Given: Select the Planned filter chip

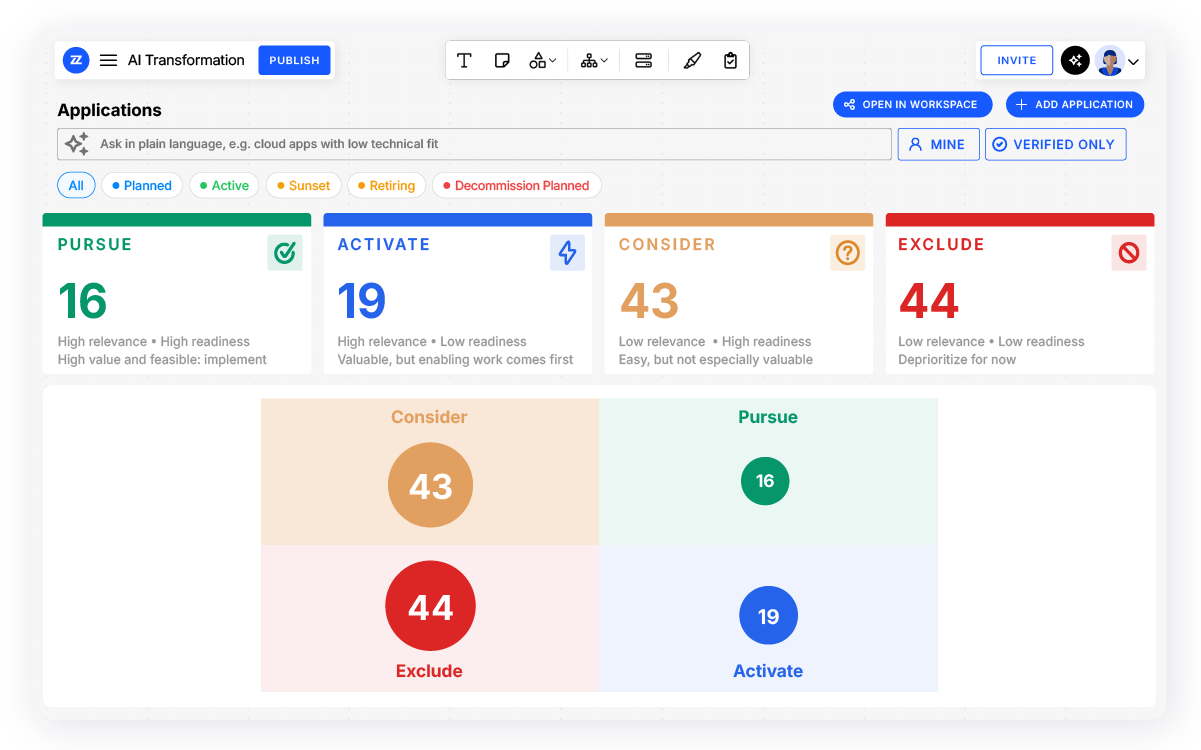Looking at the screenshot, I should click(141, 185).
